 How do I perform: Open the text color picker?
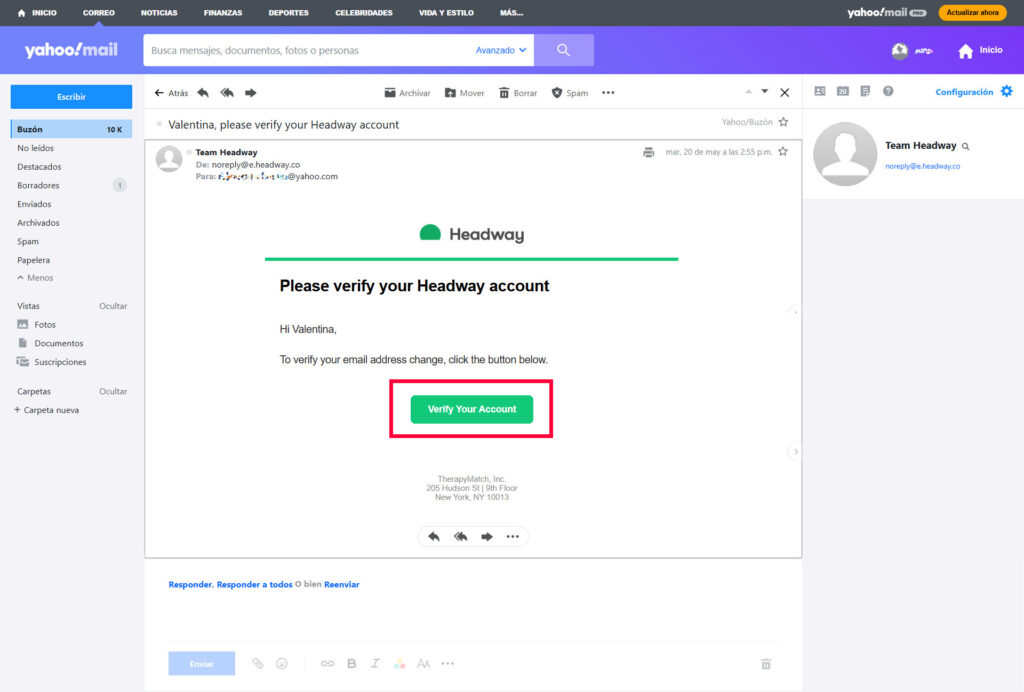(400, 663)
